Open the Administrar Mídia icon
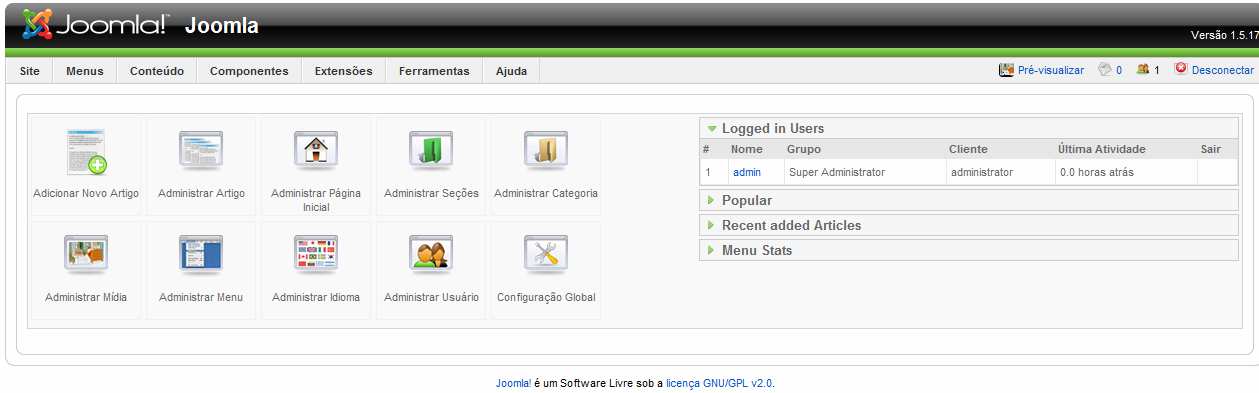 (x=86, y=254)
